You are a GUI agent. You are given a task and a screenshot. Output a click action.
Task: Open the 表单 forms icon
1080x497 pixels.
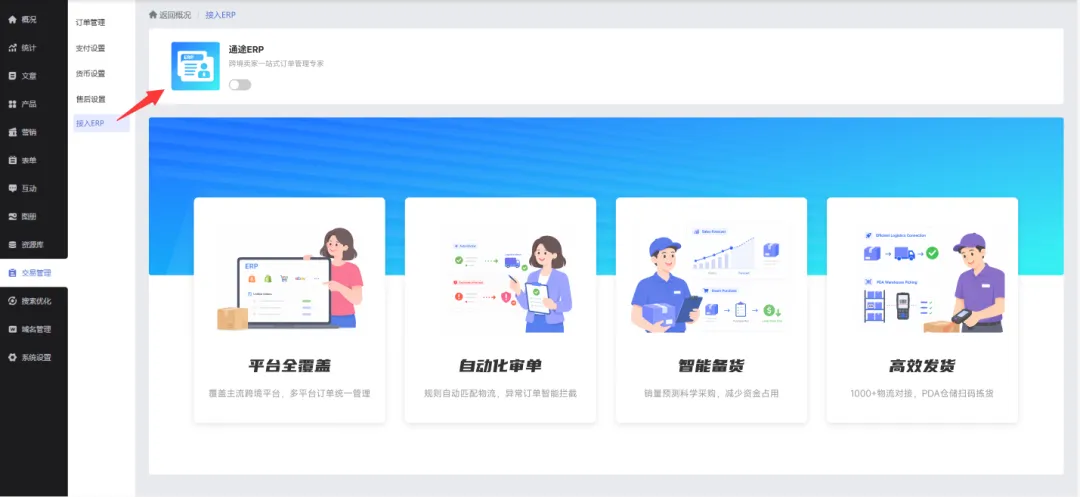pyautogui.click(x=12, y=160)
